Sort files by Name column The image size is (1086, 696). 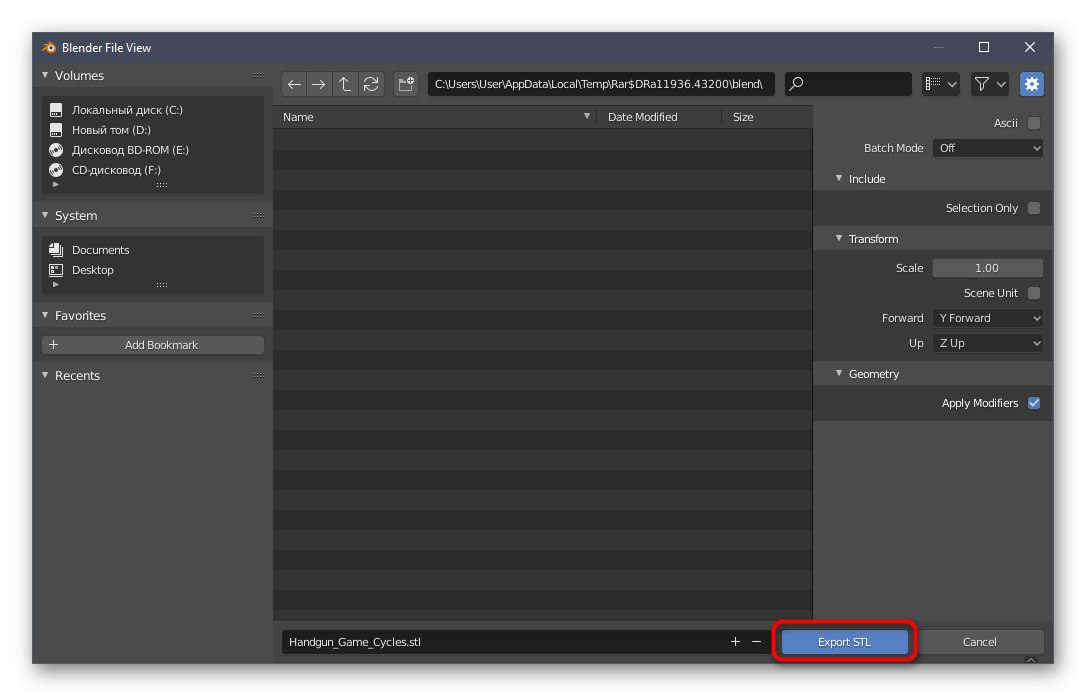click(435, 117)
